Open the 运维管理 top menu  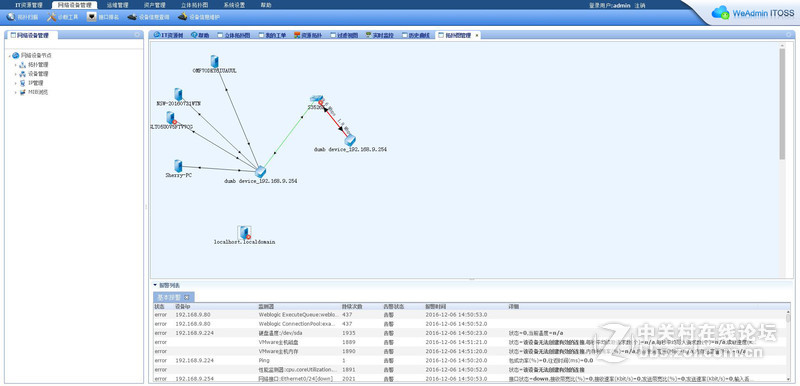pos(117,5)
